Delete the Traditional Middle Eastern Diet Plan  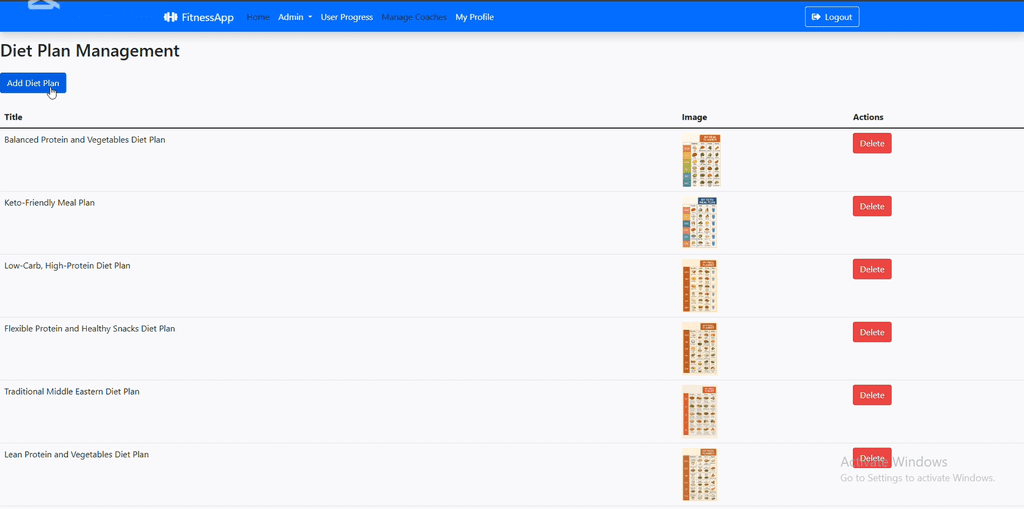872,395
